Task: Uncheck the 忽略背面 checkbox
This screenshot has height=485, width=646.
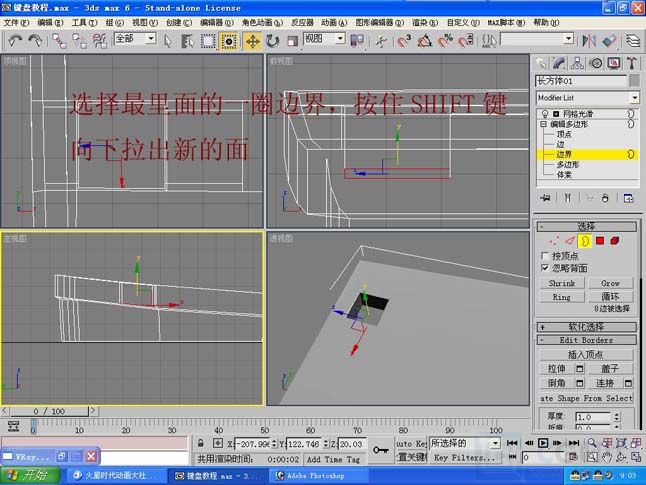Action: pyautogui.click(x=545, y=268)
